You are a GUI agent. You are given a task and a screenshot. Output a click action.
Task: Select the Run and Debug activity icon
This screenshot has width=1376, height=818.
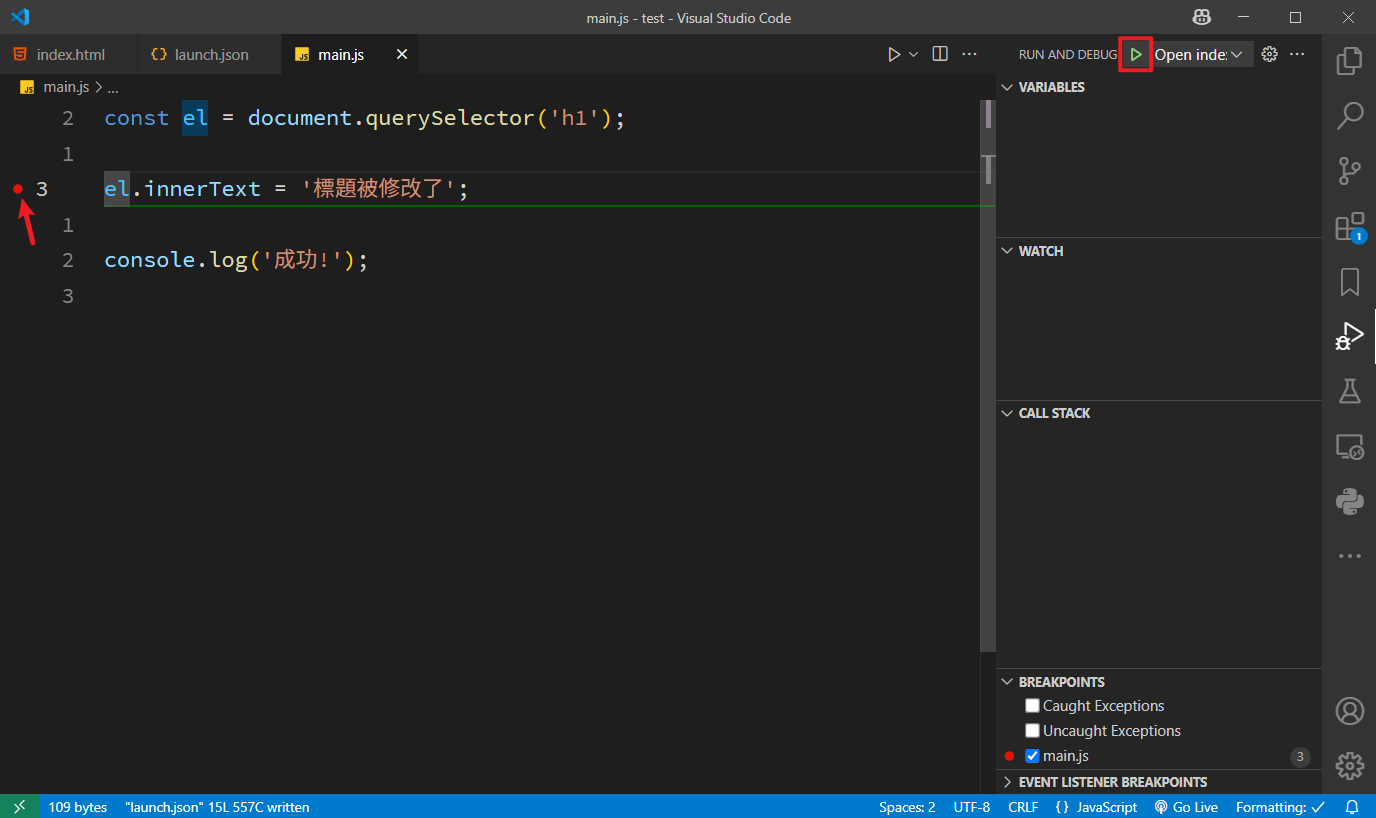click(1349, 336)
